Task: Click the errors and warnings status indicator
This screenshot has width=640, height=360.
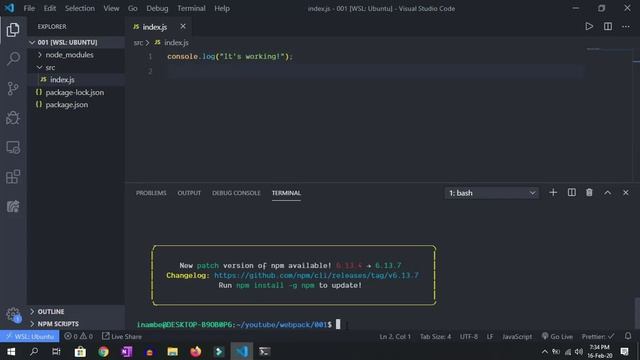Action: [78, 336]
